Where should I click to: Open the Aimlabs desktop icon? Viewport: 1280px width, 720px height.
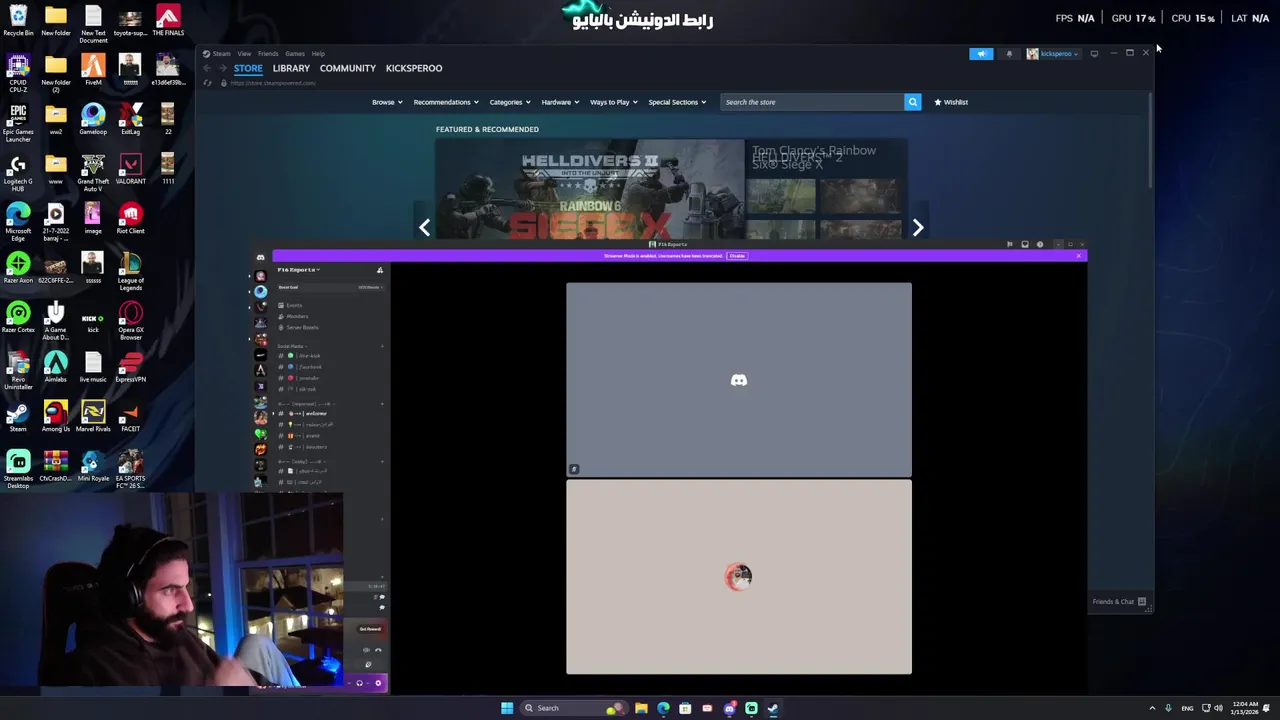tap(56, 367)
